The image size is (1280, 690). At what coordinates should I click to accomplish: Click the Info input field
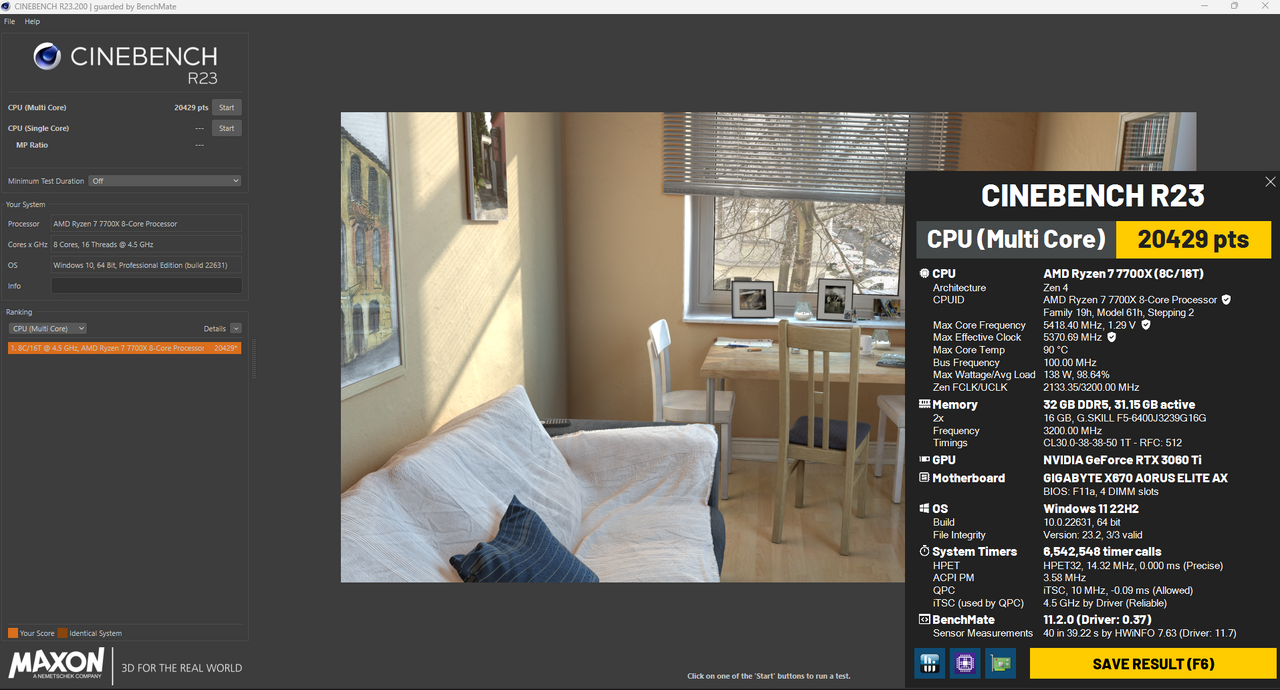coord(146,285)
